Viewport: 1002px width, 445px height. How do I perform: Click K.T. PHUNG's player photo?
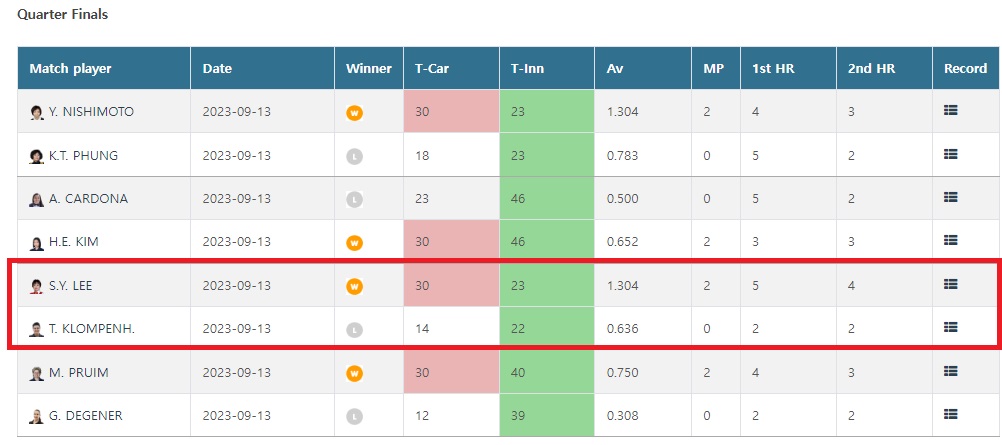coord(37,156)
